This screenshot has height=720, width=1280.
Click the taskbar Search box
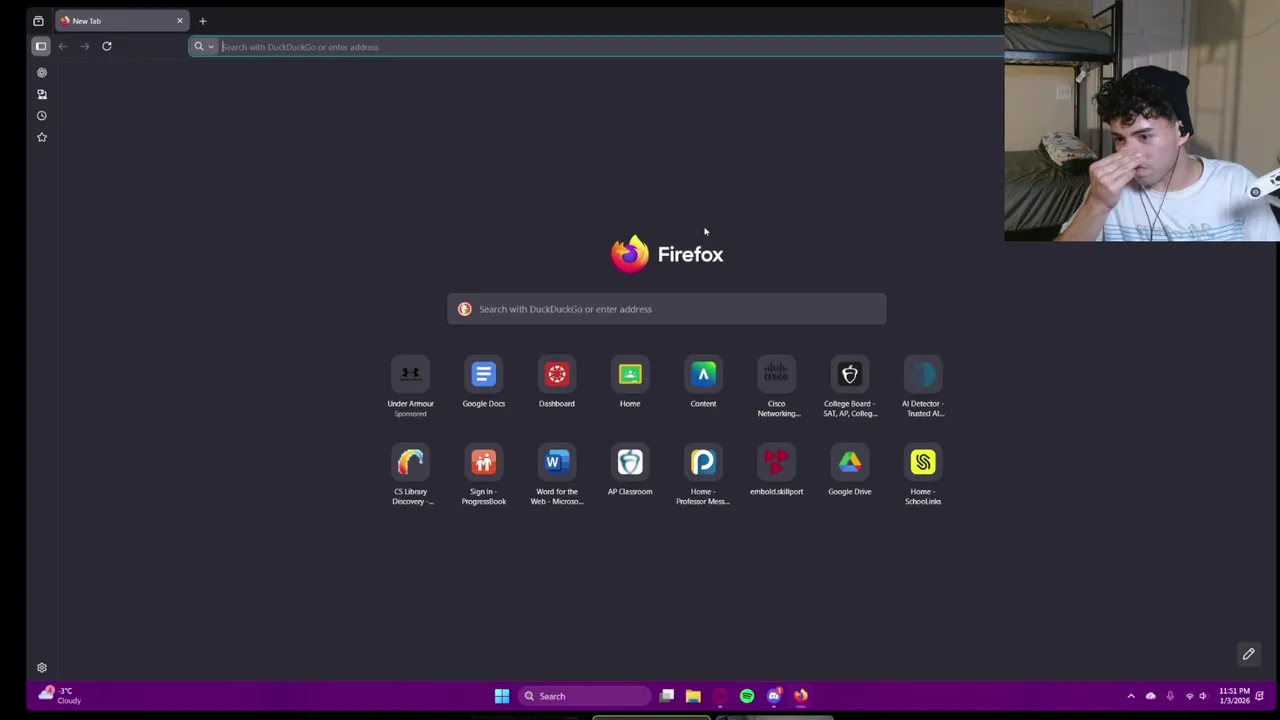click(x=584, y=696)
